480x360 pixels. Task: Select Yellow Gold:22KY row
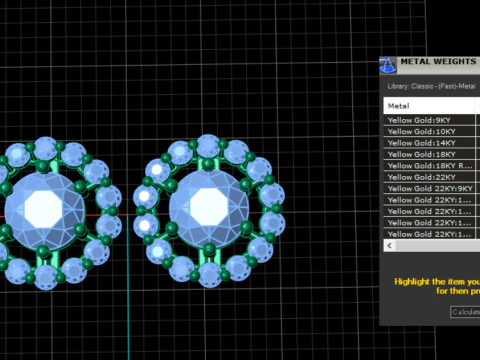pos(429,177)
